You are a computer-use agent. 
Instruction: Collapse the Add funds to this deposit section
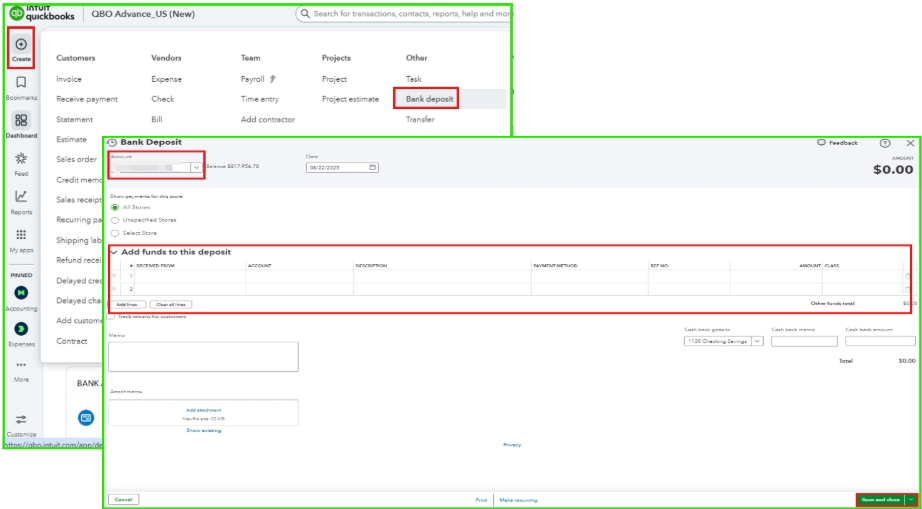[x=114, y=252]
